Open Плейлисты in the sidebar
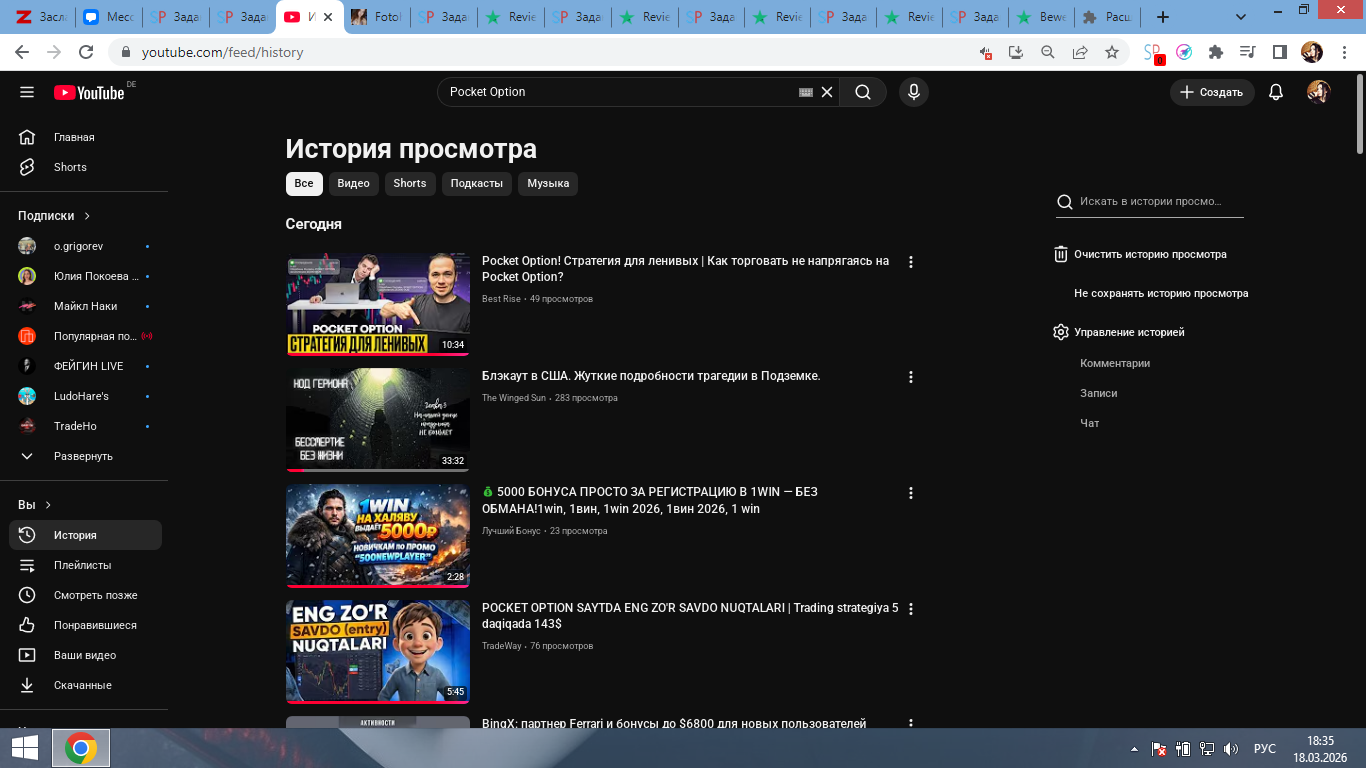Image resolution: width=1366 pixels, height=768 pixels. pyautogui.click(x=85, y=565)
